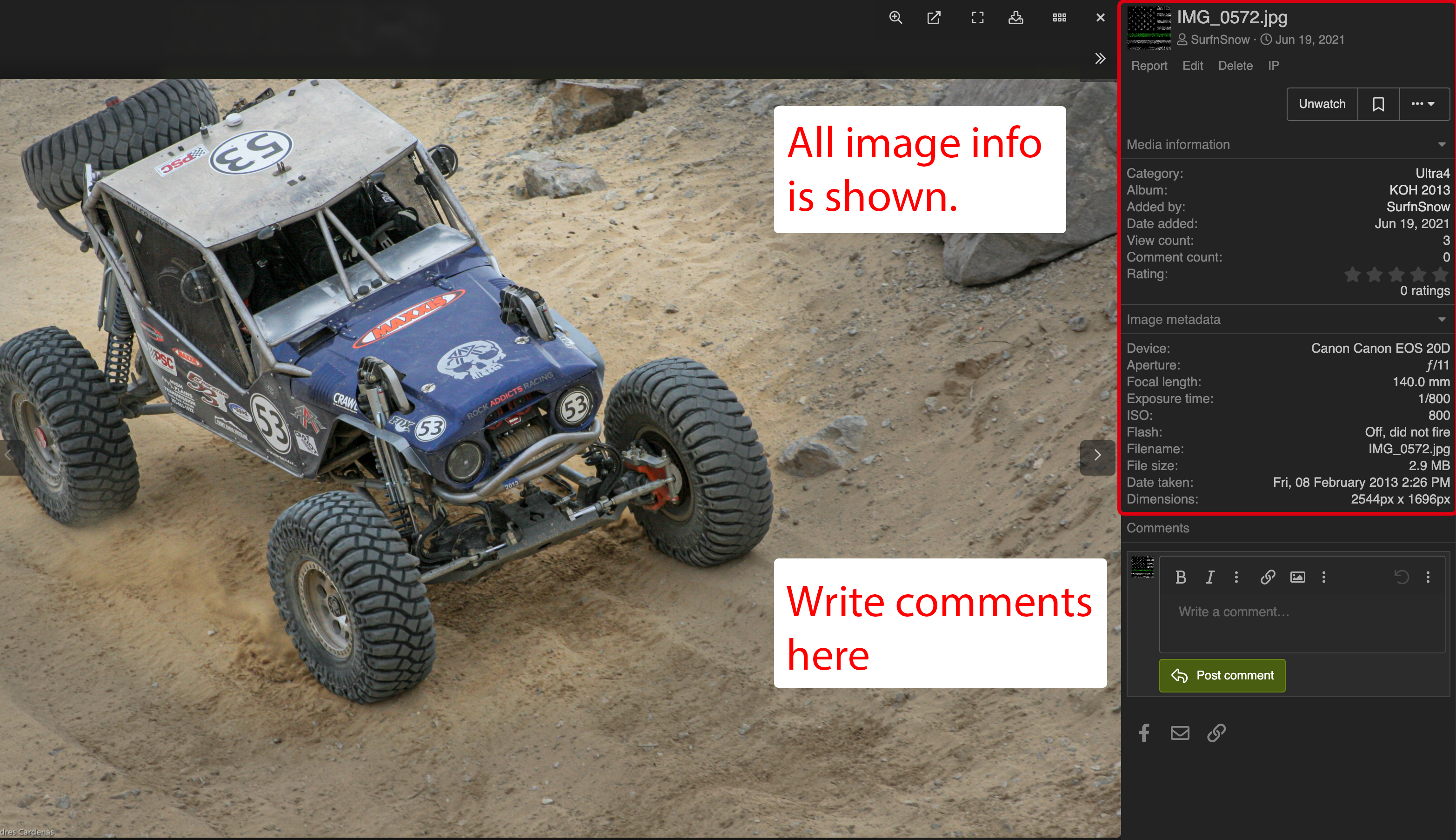Viewport: 1456px width, 840px height.
Task: Insert a link in comment
Action: click(x=1268, y=577)
